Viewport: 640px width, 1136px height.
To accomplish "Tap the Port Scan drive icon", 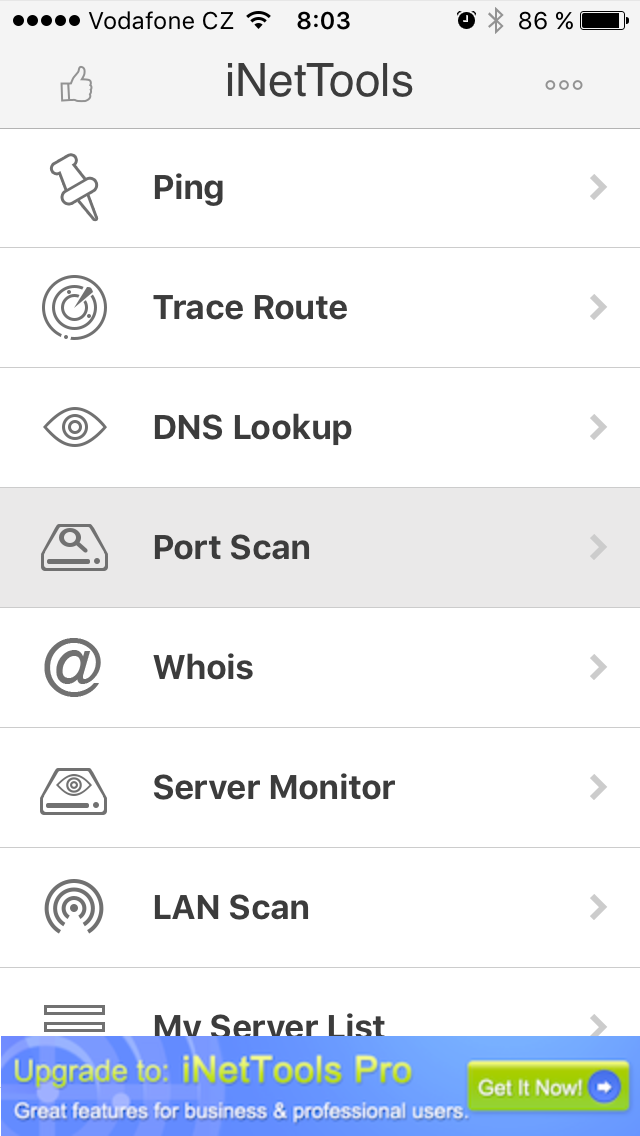I will (x=75, y=548).
